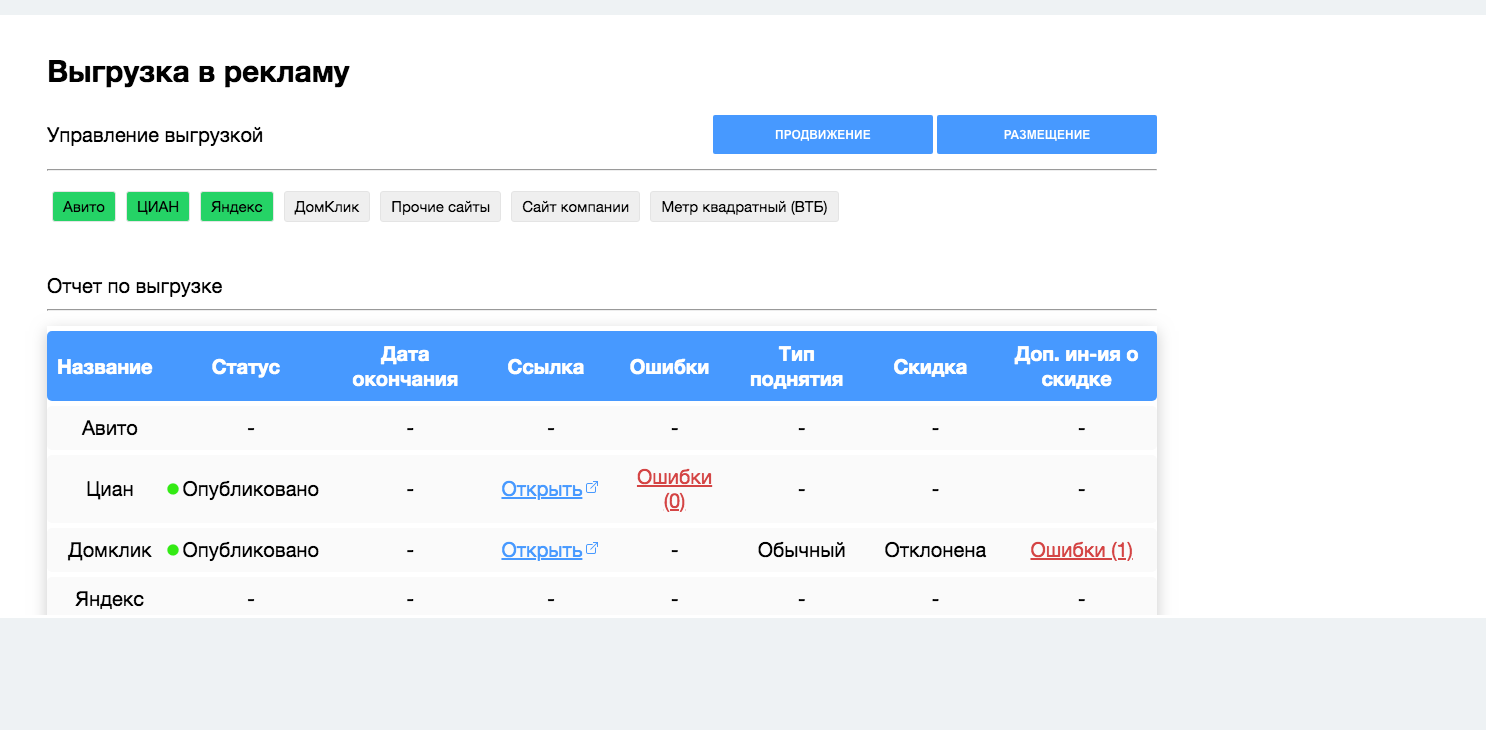This screenshot has width=1486, height=730.
Task: Click the external link icon in Домклик row
Action: pyautogui.click(x=592, y=549)
